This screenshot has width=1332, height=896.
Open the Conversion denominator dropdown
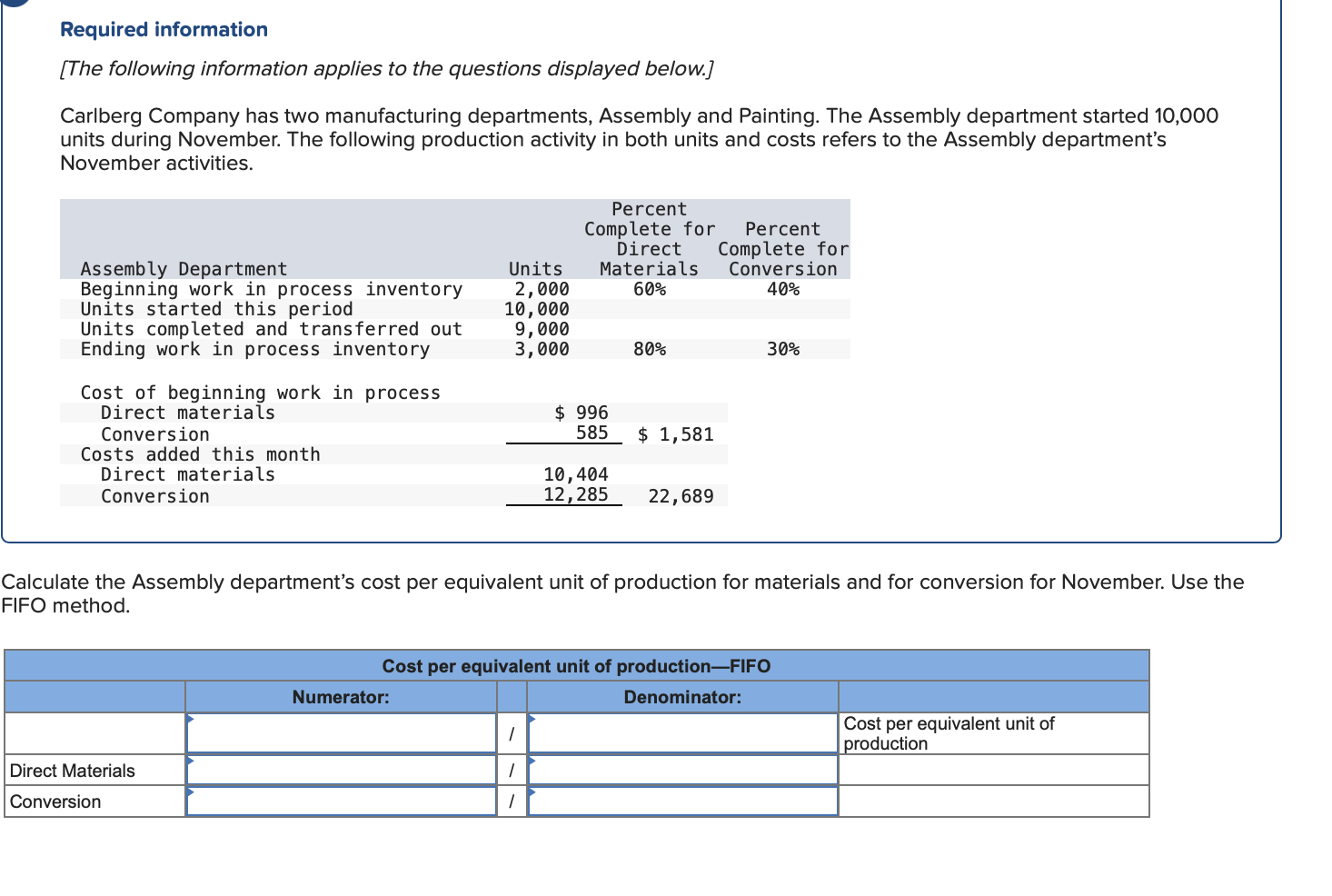point(682,801)
